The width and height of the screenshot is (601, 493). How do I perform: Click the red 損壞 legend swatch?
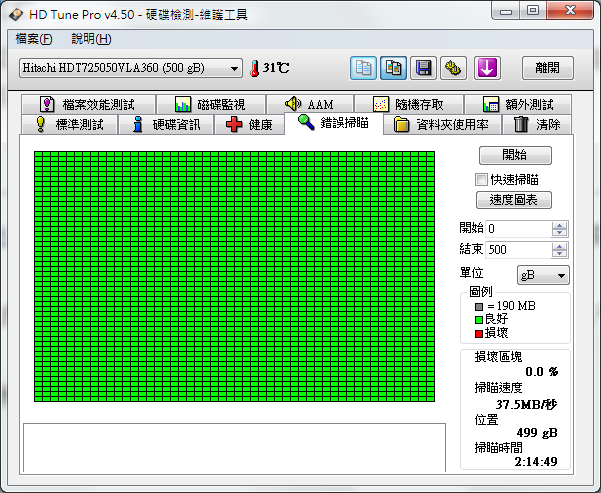pyautogui.click(x=479, y=334)
